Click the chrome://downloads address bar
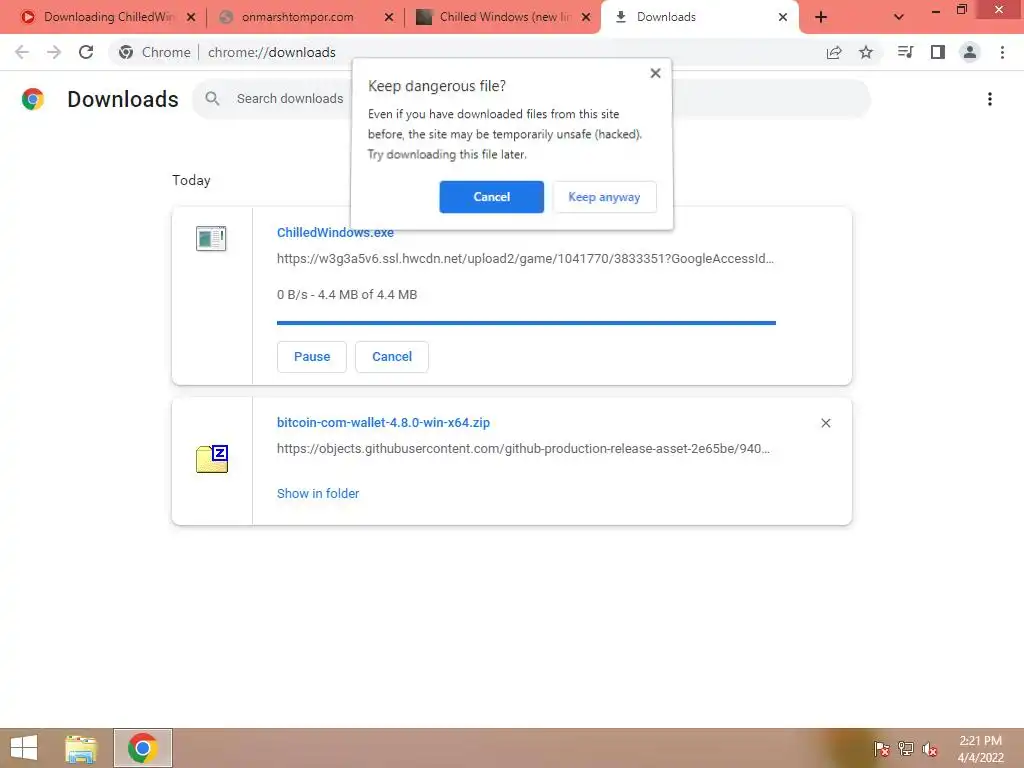 272,52
